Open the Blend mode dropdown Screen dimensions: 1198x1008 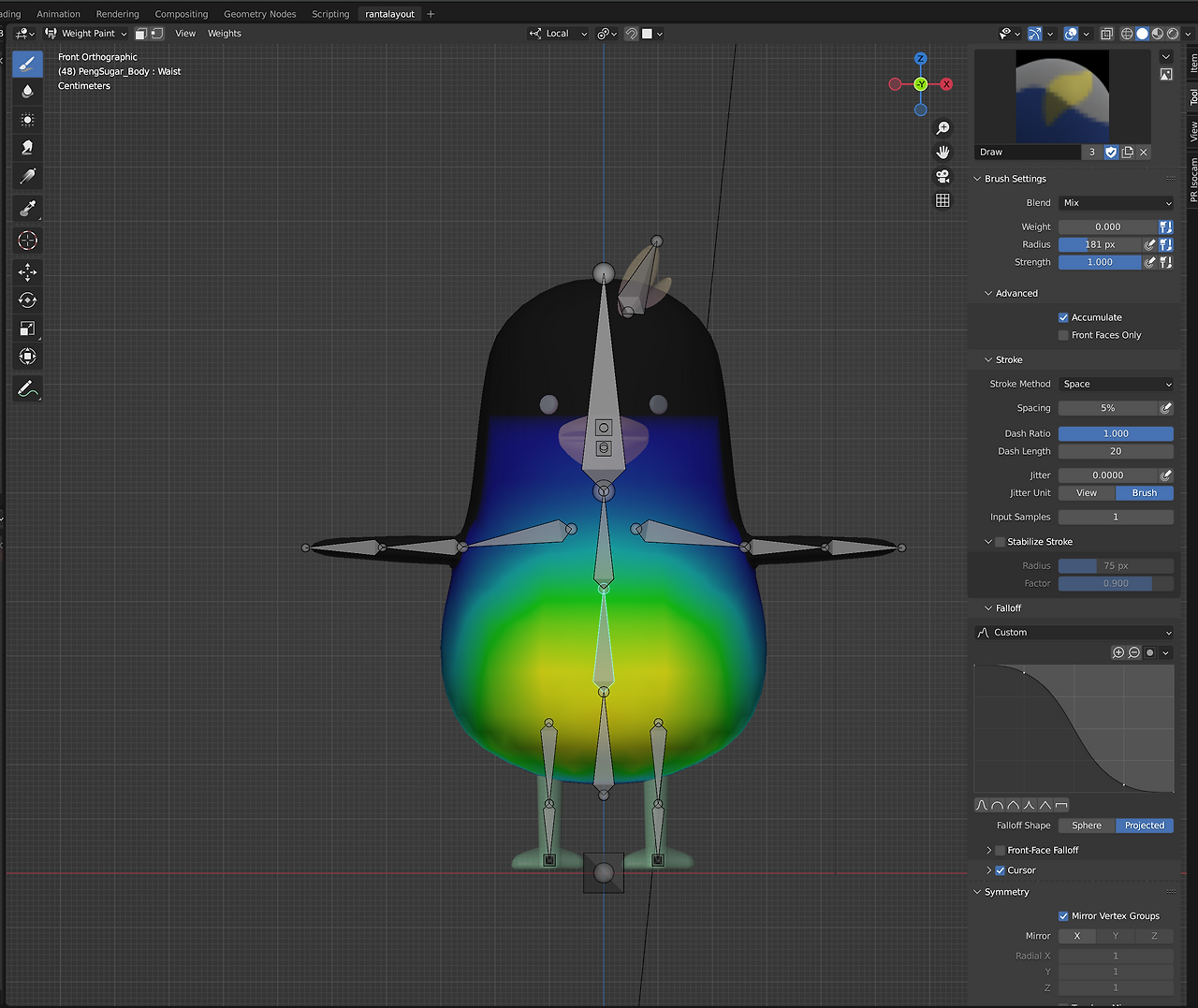(x=1116, y=203)
